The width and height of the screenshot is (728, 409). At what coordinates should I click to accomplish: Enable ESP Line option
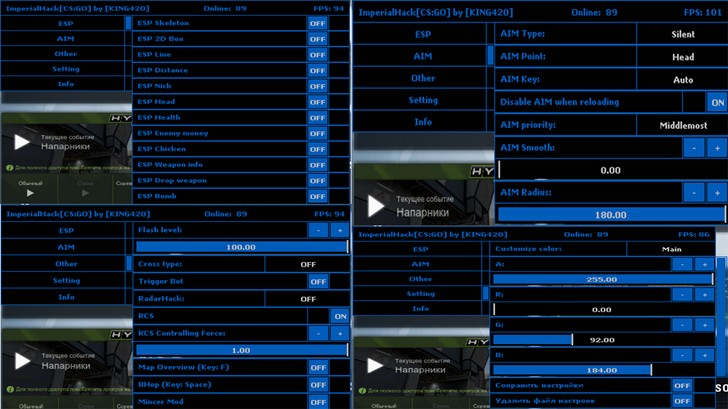(318, 55)
